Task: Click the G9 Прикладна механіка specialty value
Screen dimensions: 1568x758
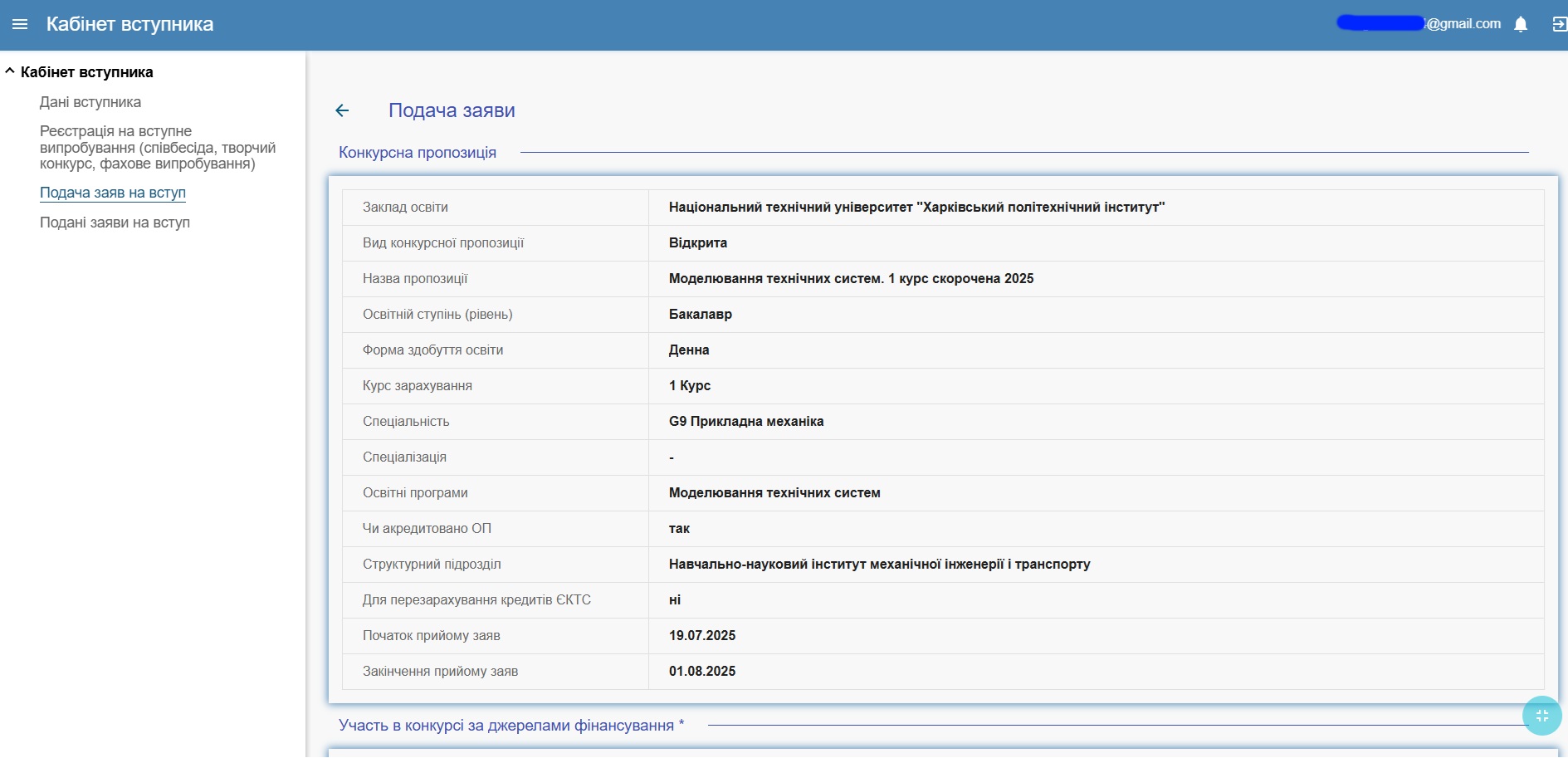Action: point(746,422)
